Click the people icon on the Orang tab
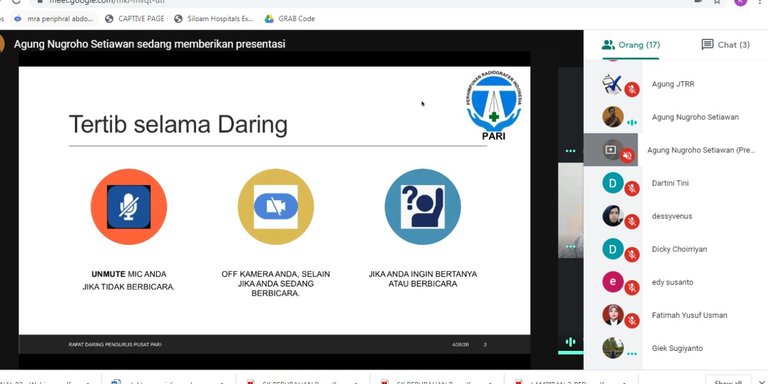The height and width of the screenshot is (384, 768). (x=608, y=45)
